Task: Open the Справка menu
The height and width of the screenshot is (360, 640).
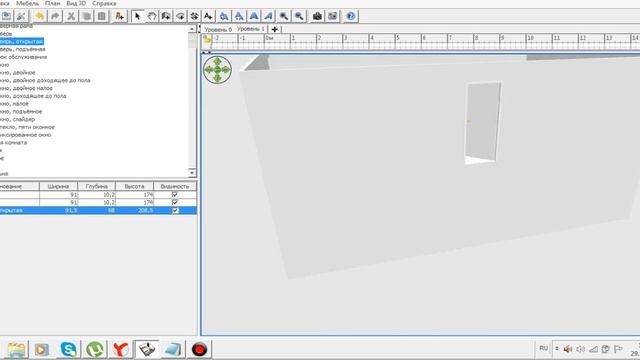Action: coord(104,3)
